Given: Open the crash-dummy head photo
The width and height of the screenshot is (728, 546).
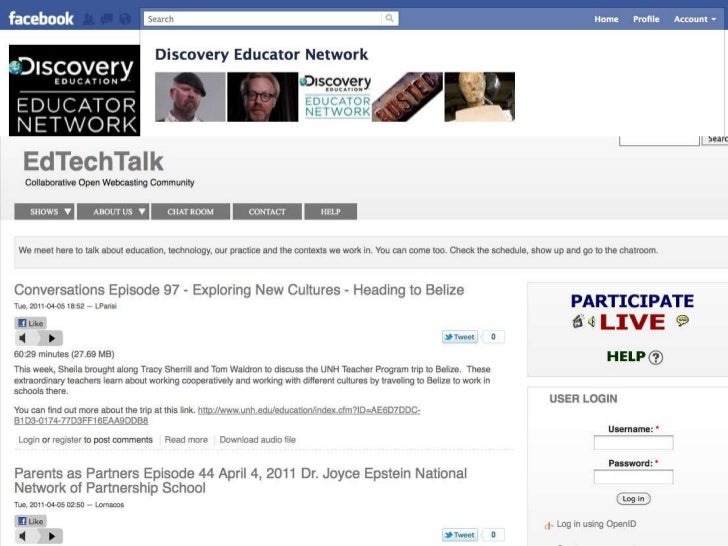Looking at the screenshot, I should coord(480,97).
